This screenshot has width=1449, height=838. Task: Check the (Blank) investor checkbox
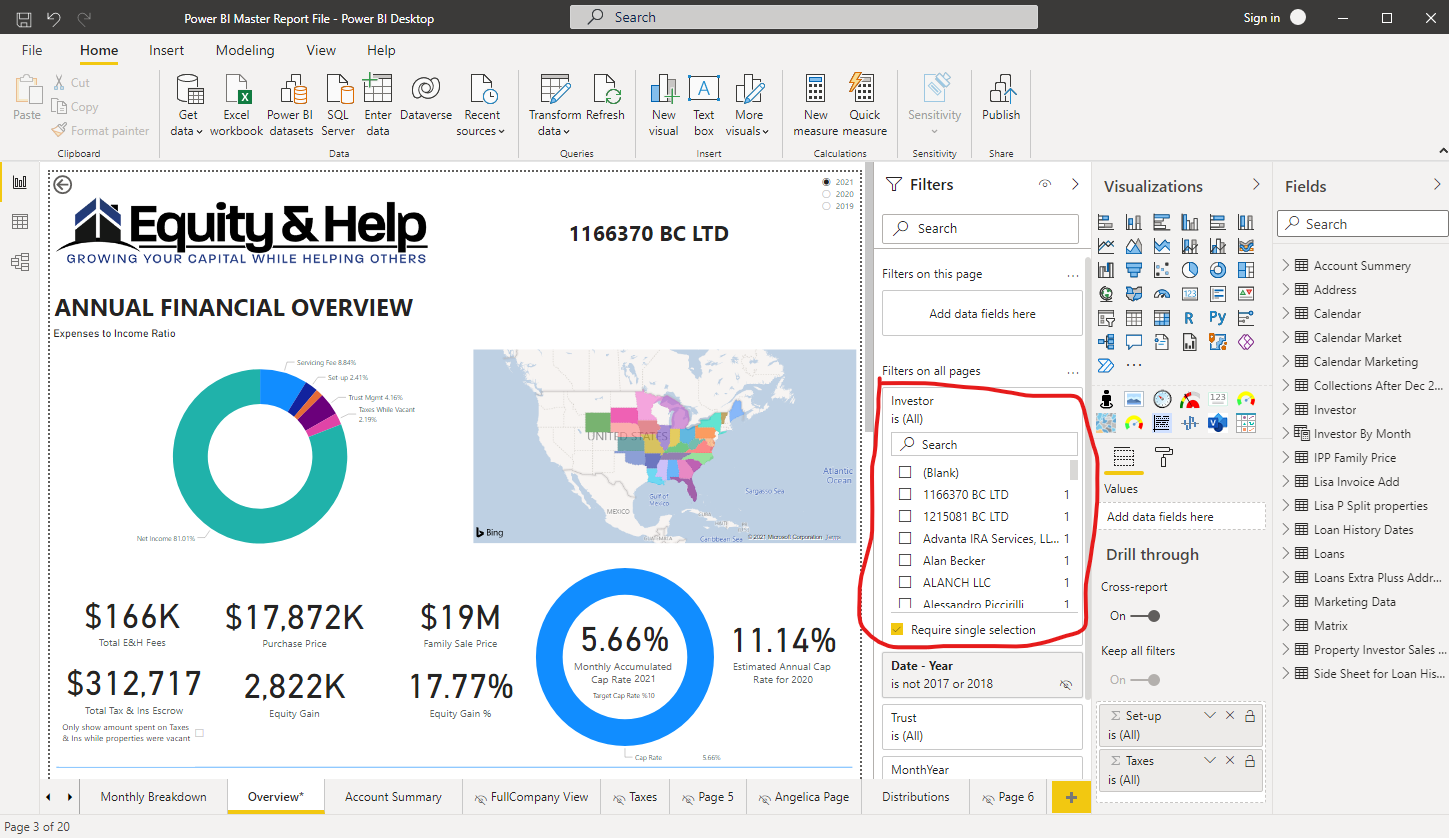coord(905,472)
